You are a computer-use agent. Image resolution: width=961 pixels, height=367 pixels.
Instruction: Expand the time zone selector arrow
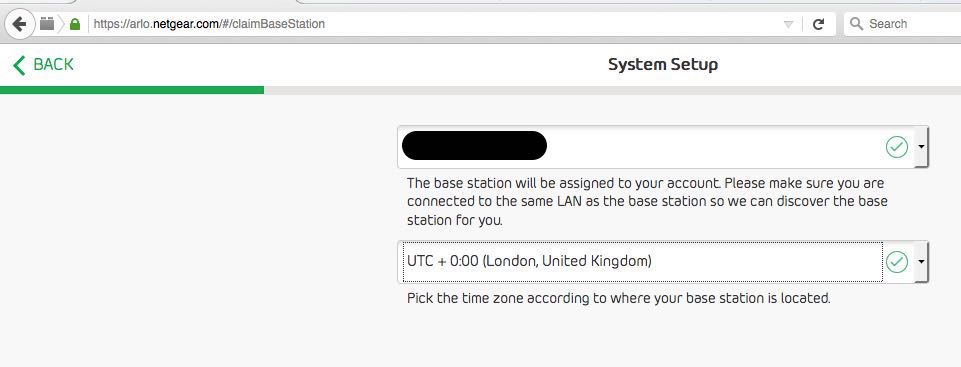(x=921, y=262)
